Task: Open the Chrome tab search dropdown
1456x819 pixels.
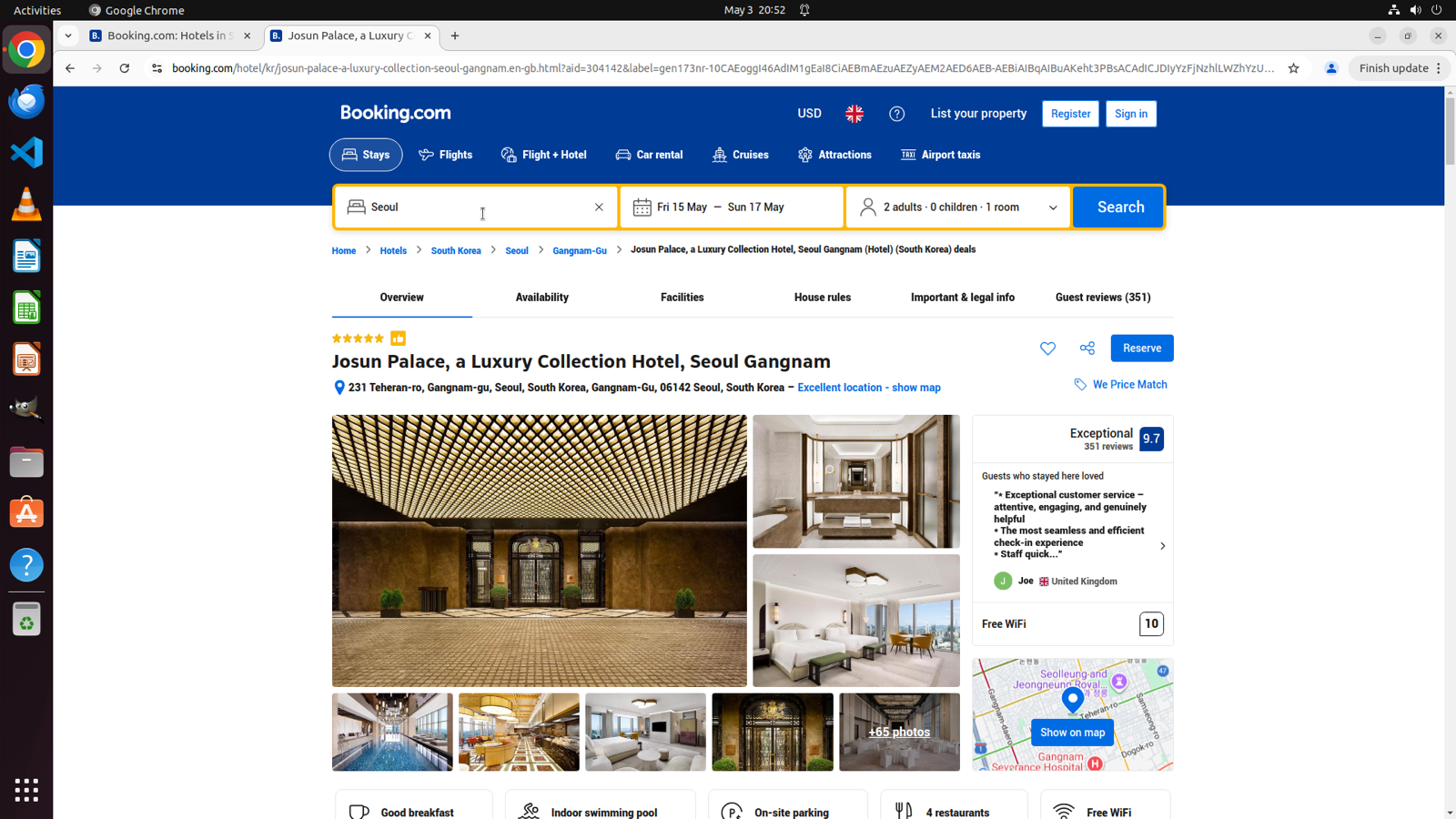Action: coord(68,35)
